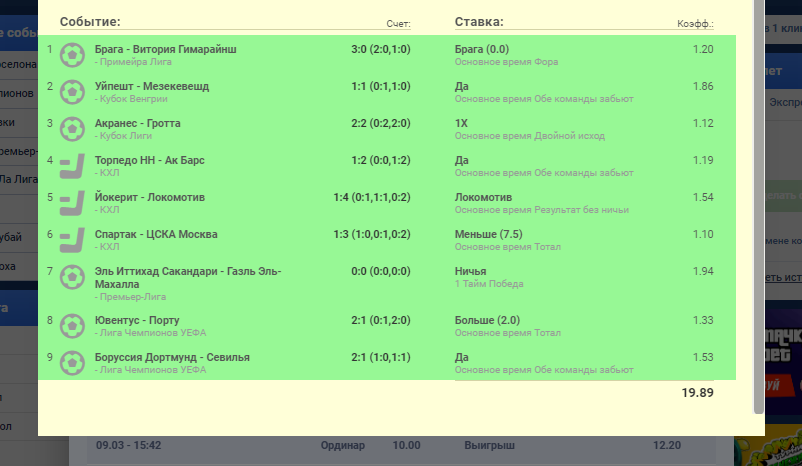The width and height of the screenshot is (802, 466).
Task: Click the bet Локомотив
Action: (x=483, y=197)
